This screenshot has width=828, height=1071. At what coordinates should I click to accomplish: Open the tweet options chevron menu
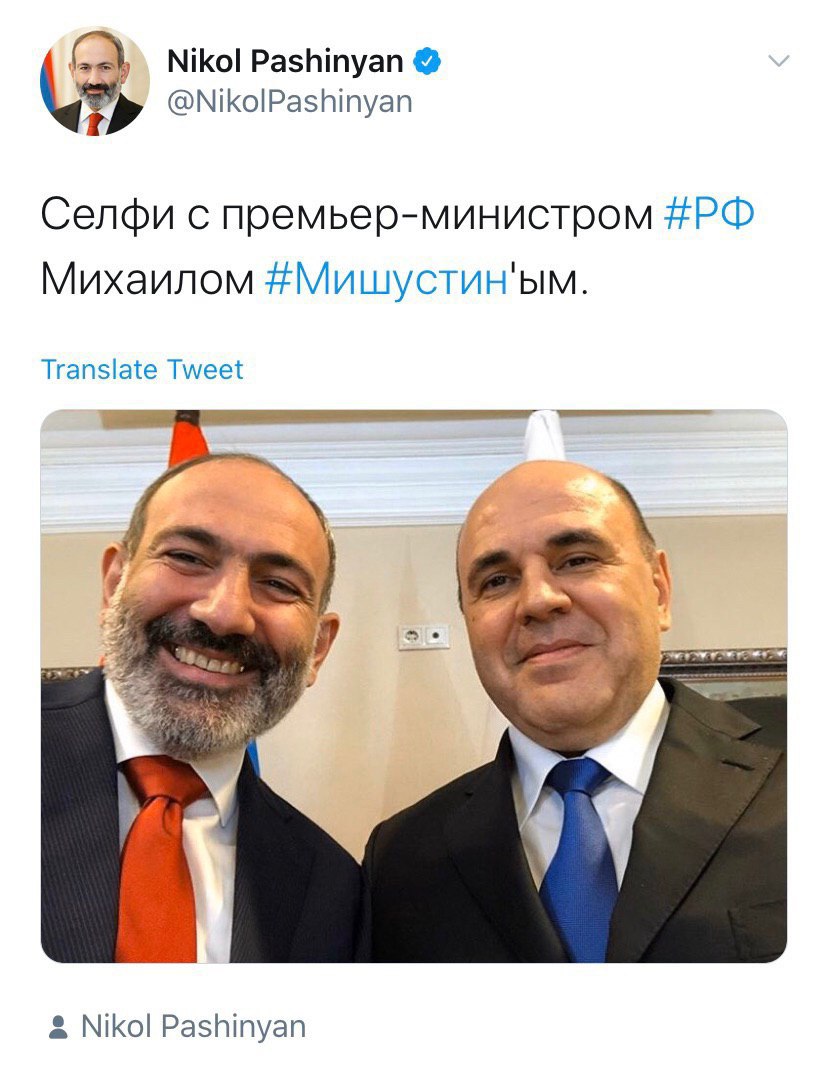point(779,61)
